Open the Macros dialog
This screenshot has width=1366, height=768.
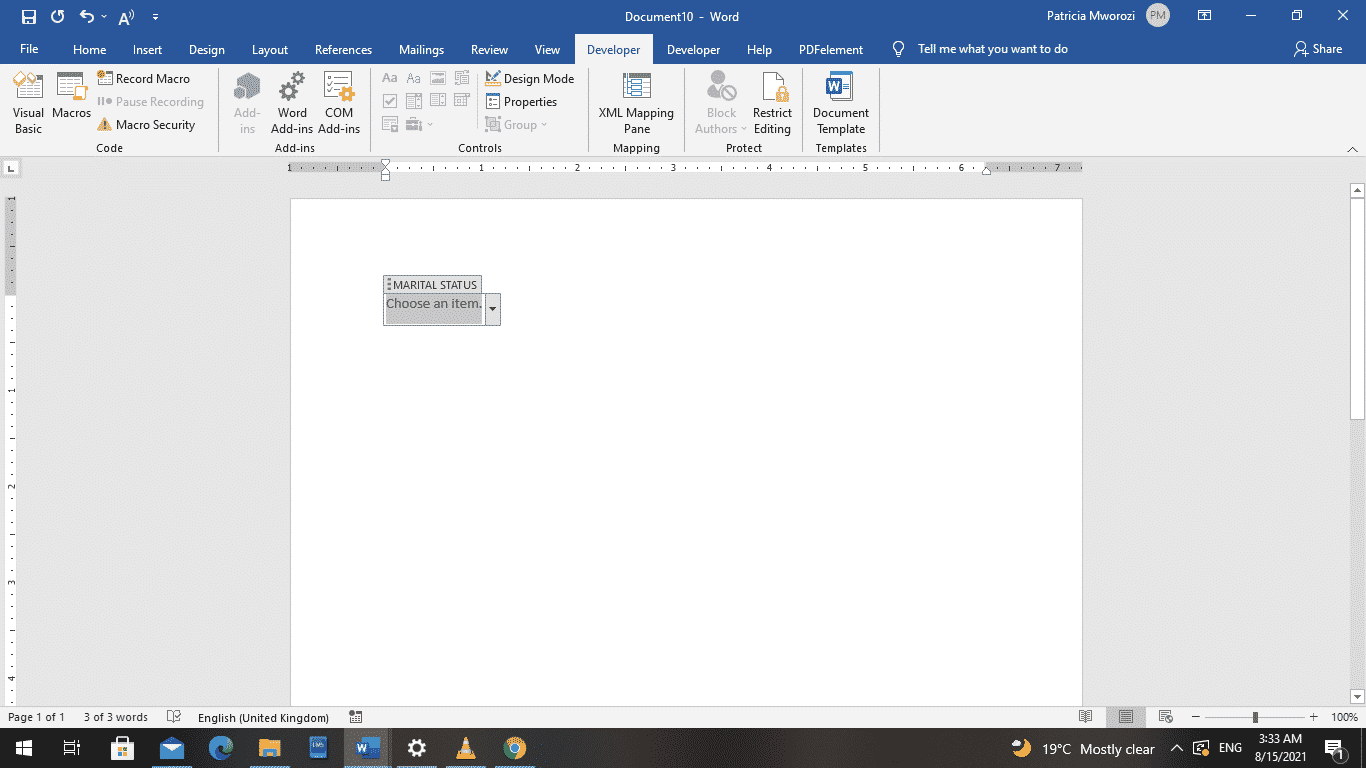[71, 101]
